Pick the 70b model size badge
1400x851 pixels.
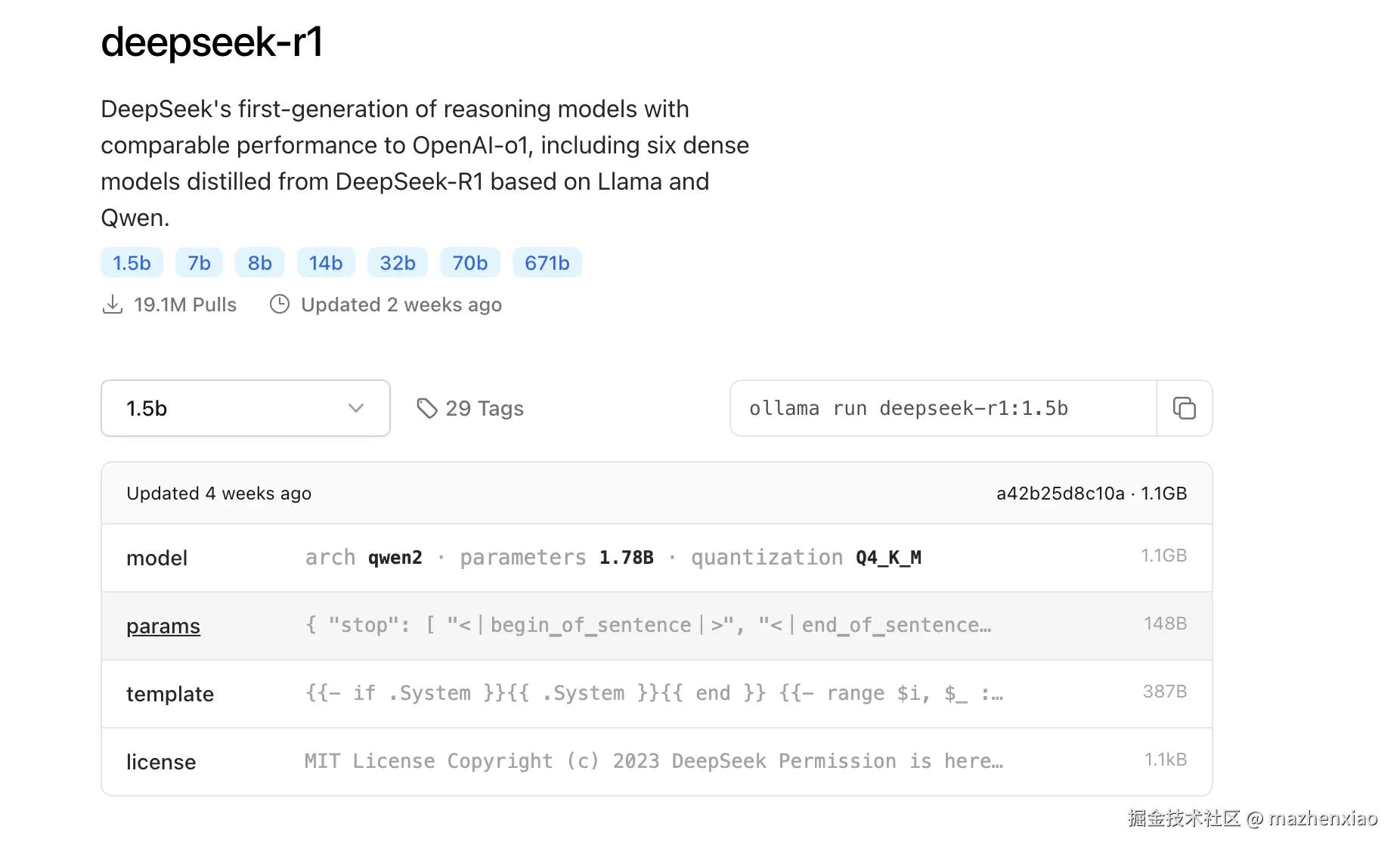pos(469,263)
